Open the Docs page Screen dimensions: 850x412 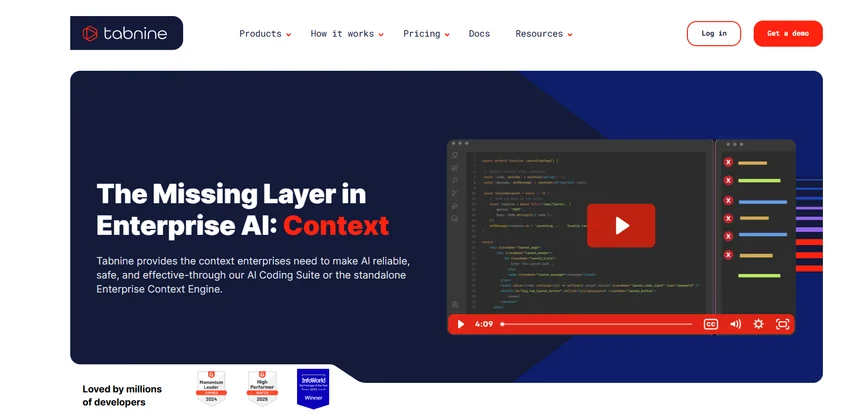(479, 34)
